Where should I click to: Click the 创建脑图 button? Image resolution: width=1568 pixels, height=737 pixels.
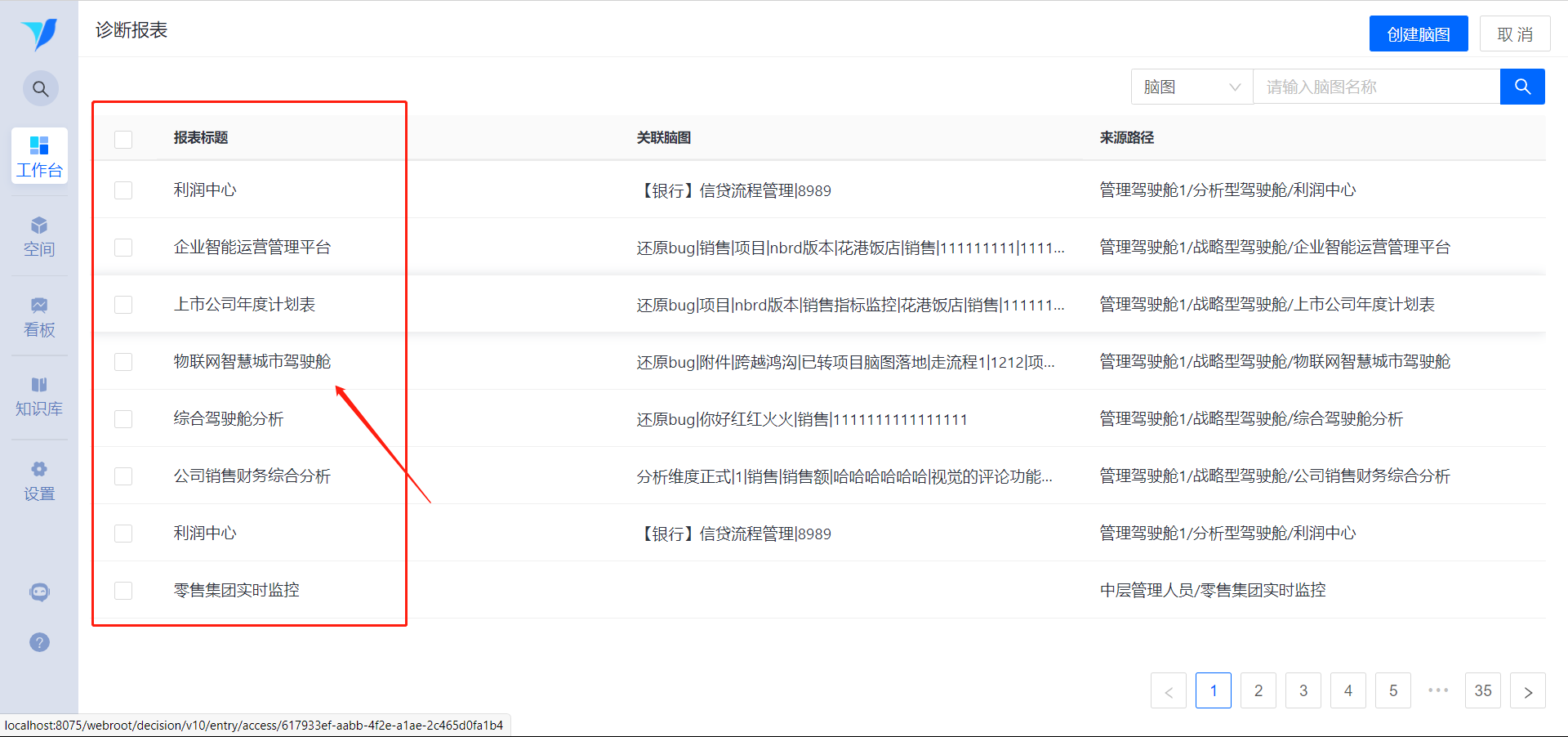tap(1419, 33)
